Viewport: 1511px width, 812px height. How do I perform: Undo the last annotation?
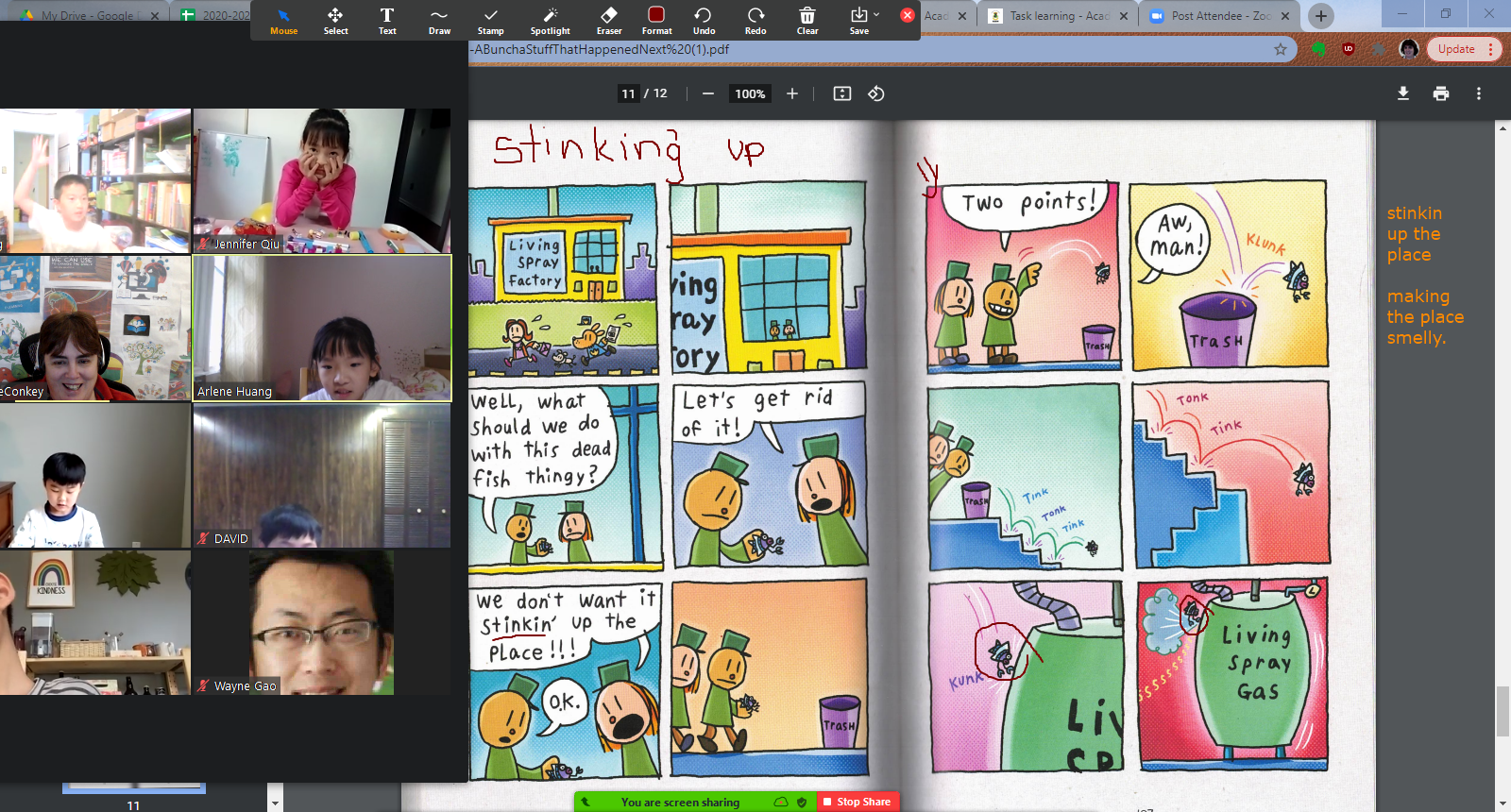point(704,21)
